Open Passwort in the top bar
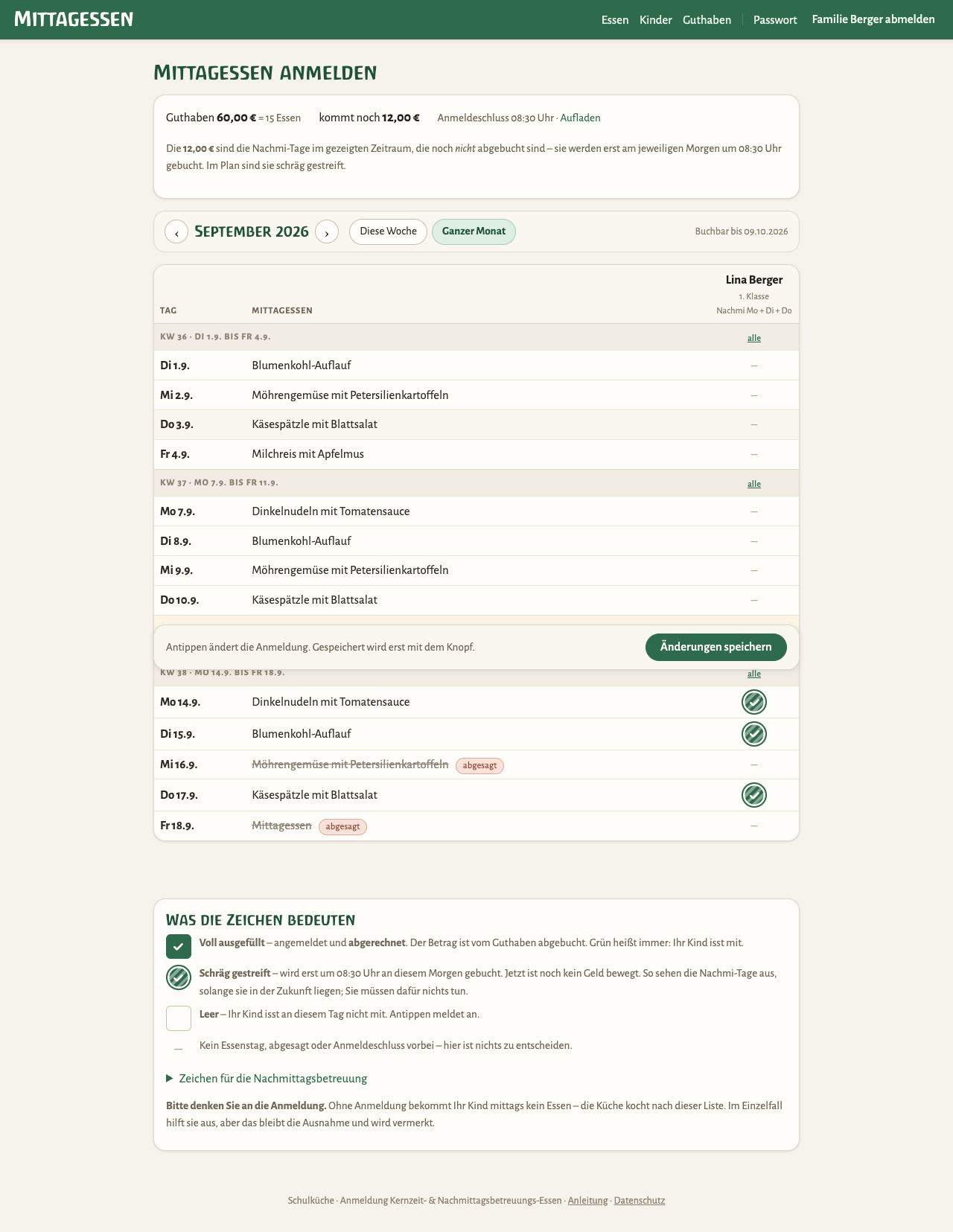The width and height of the screenshot is (953, 1232). point(775,20)
